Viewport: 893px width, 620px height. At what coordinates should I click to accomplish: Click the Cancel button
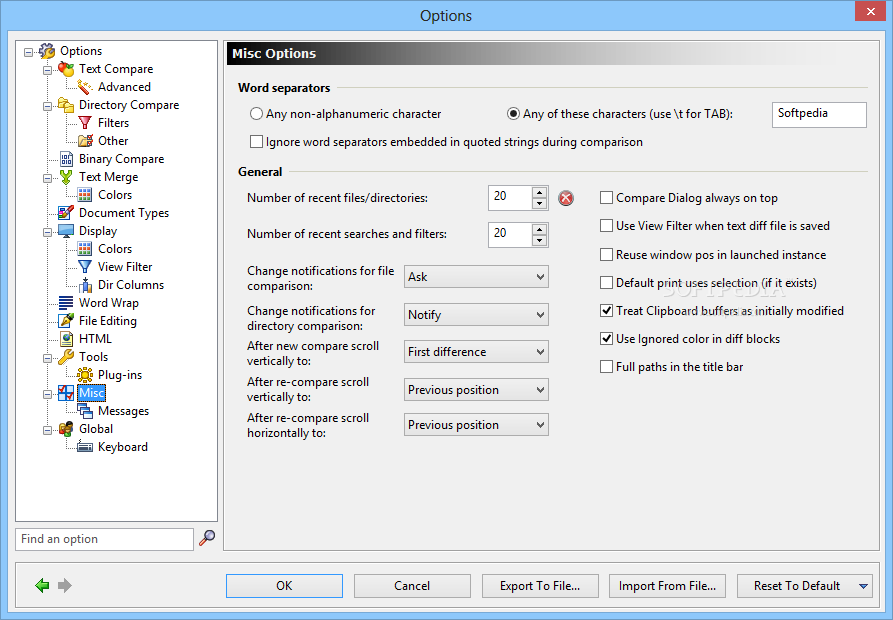click(x=412, y=586)
